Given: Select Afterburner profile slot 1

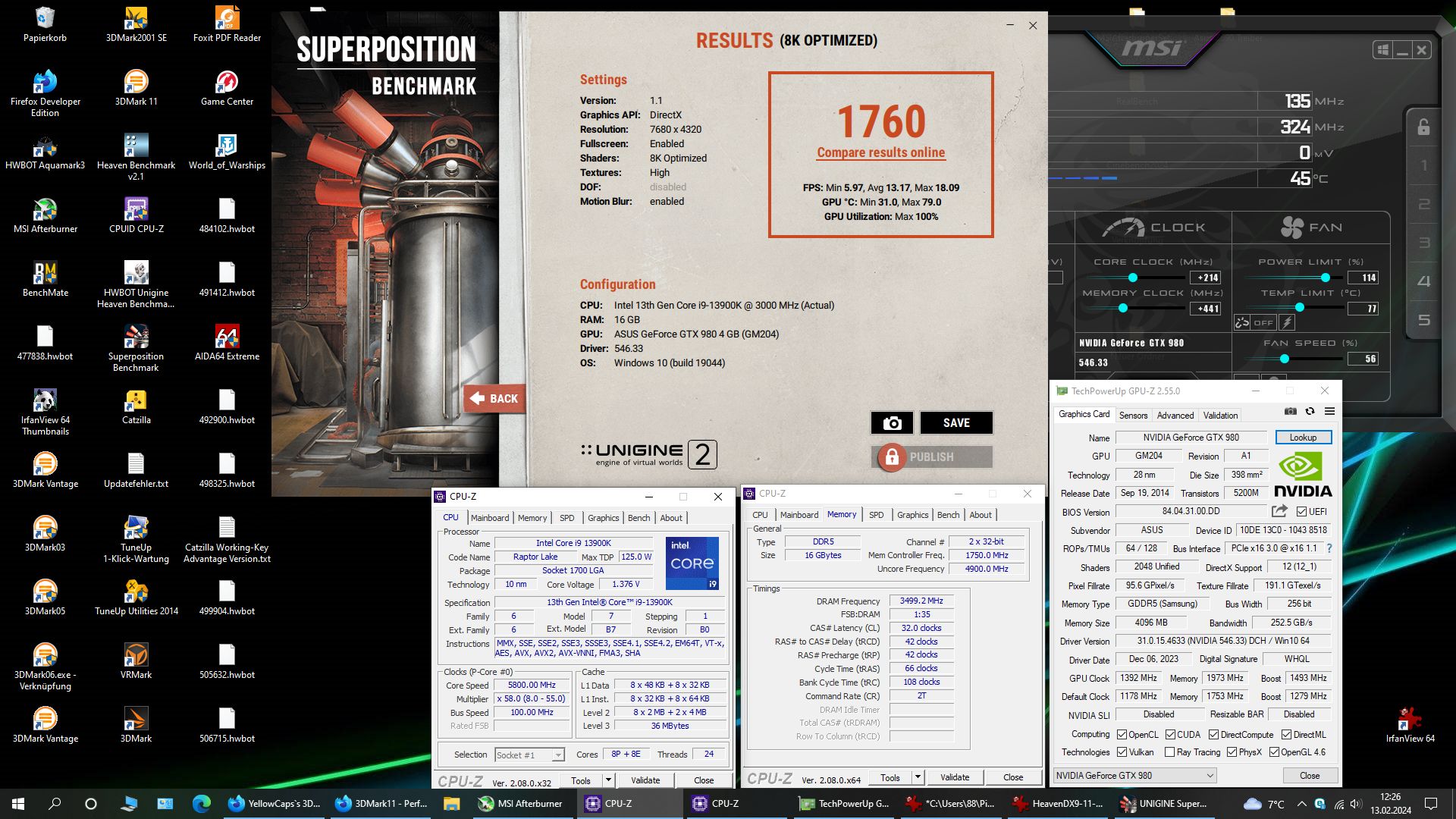Looking at the screenshot, I should (x=1424, y=165).
